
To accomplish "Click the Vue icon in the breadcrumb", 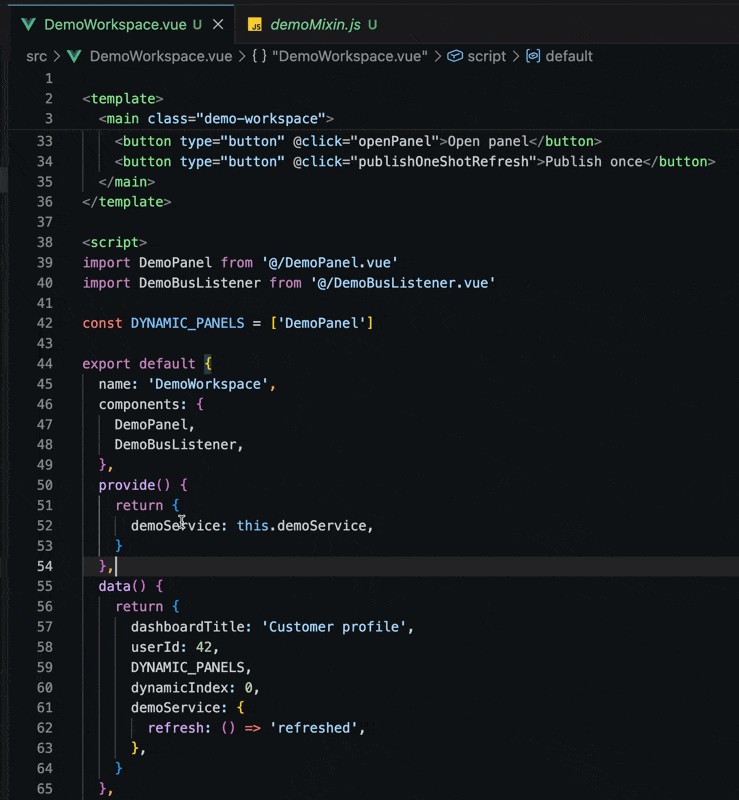I will point(75,56).
